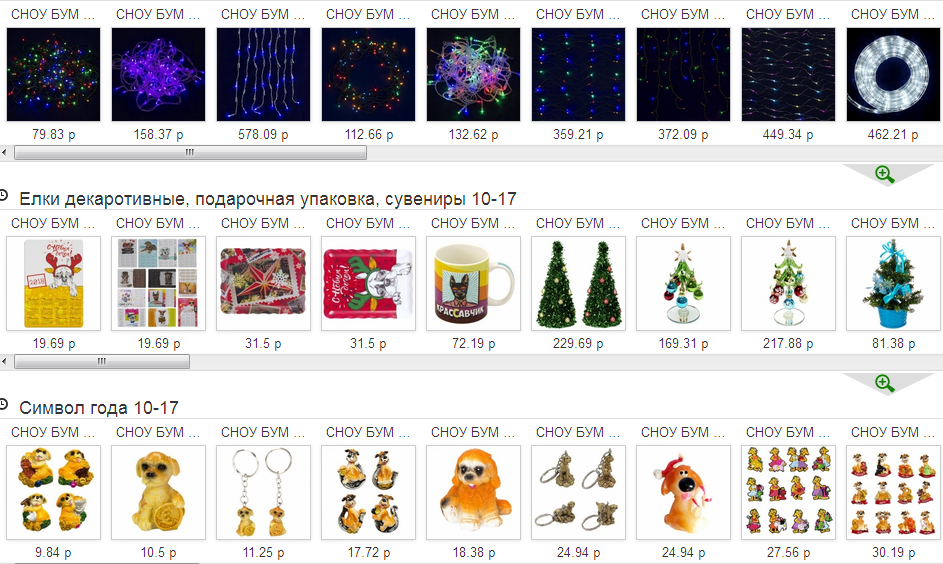Screen dimensions: 943x564
Task: Click the 72.19 р price label
Action: click(x=473, y=344)
